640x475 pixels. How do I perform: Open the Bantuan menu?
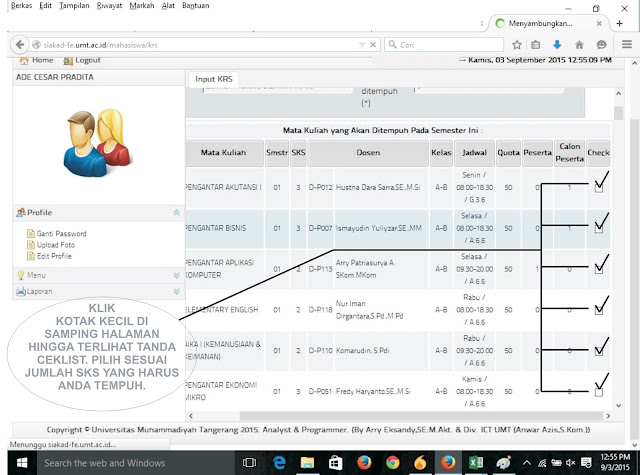tap(196, 6)
